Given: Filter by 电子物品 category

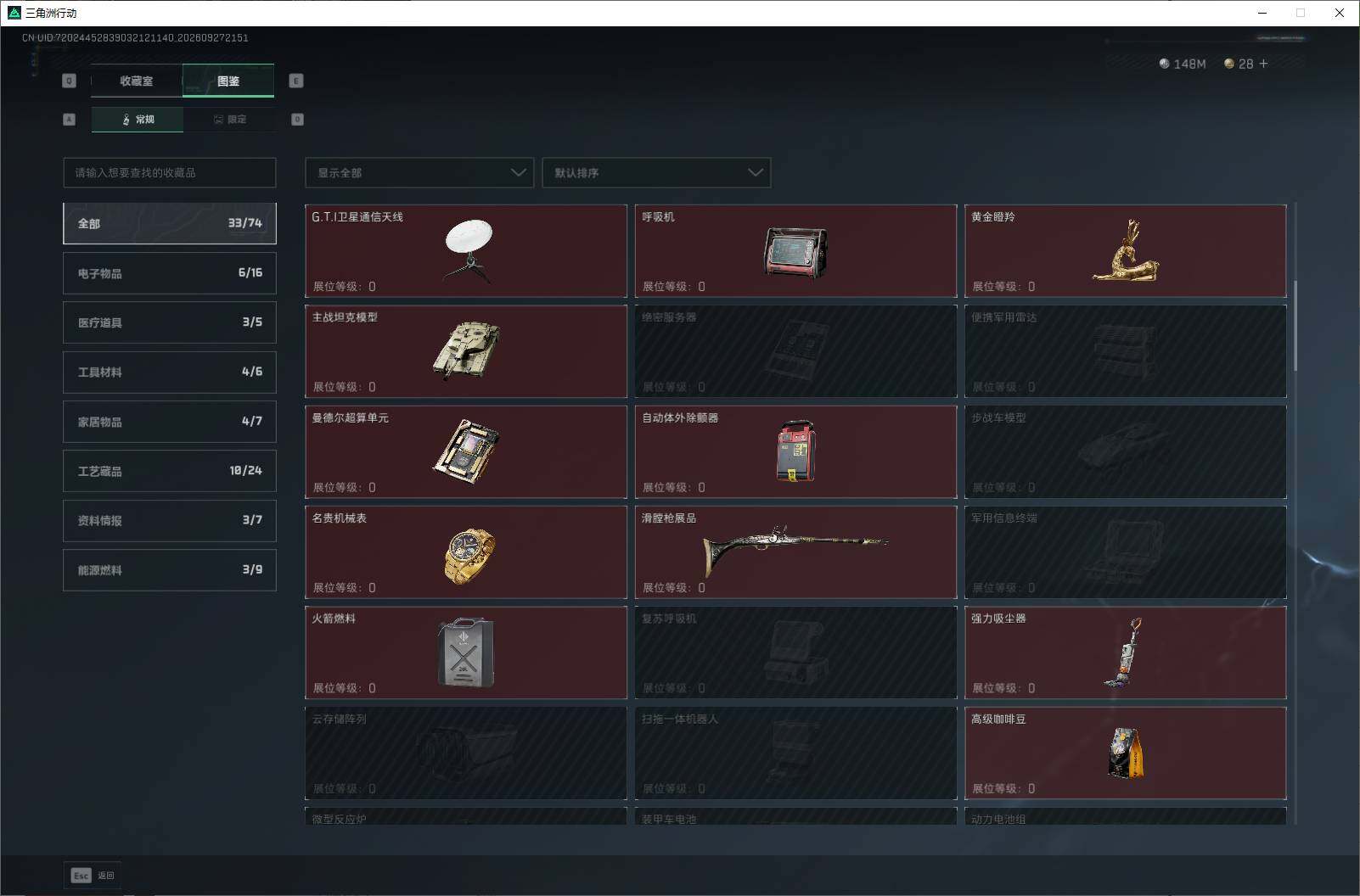Looking at the screenshot, I should 170,273.
